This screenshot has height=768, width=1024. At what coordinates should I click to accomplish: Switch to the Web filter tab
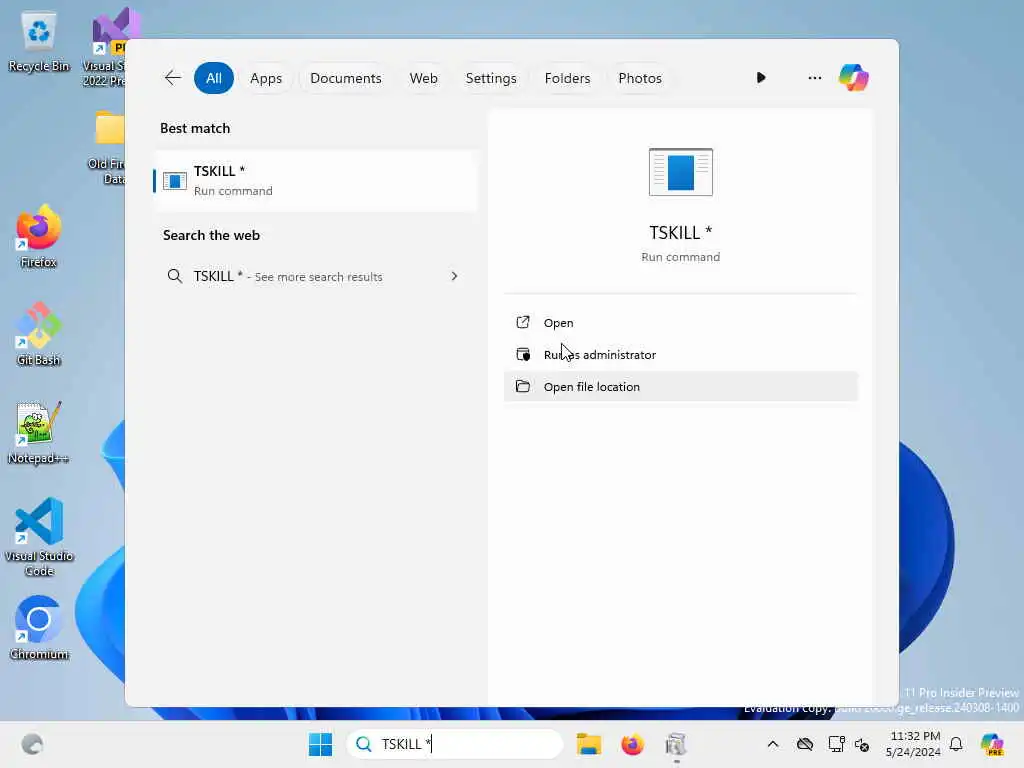(x=423, y=78)
